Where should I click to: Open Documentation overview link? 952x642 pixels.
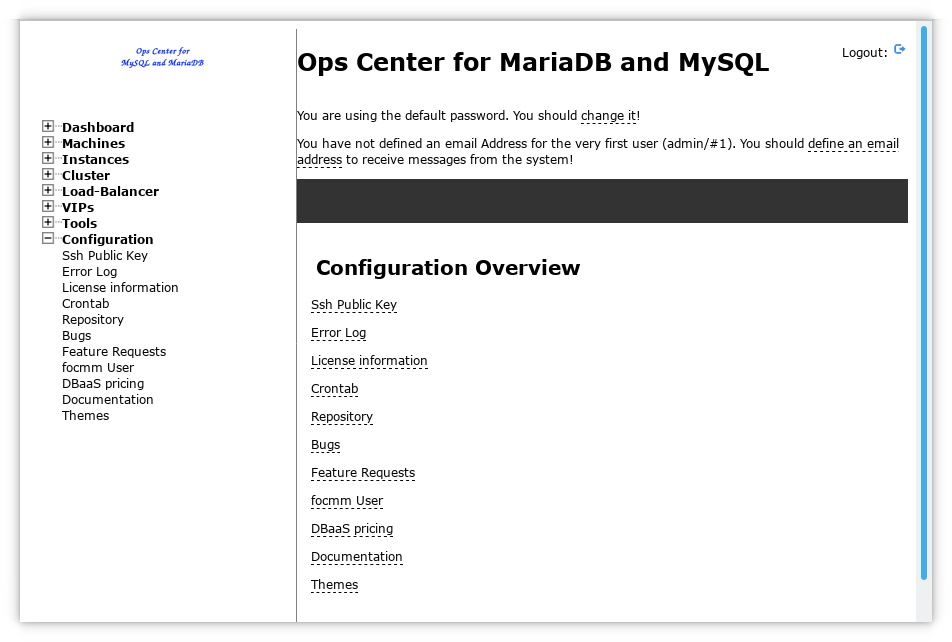tap(356, 556)
